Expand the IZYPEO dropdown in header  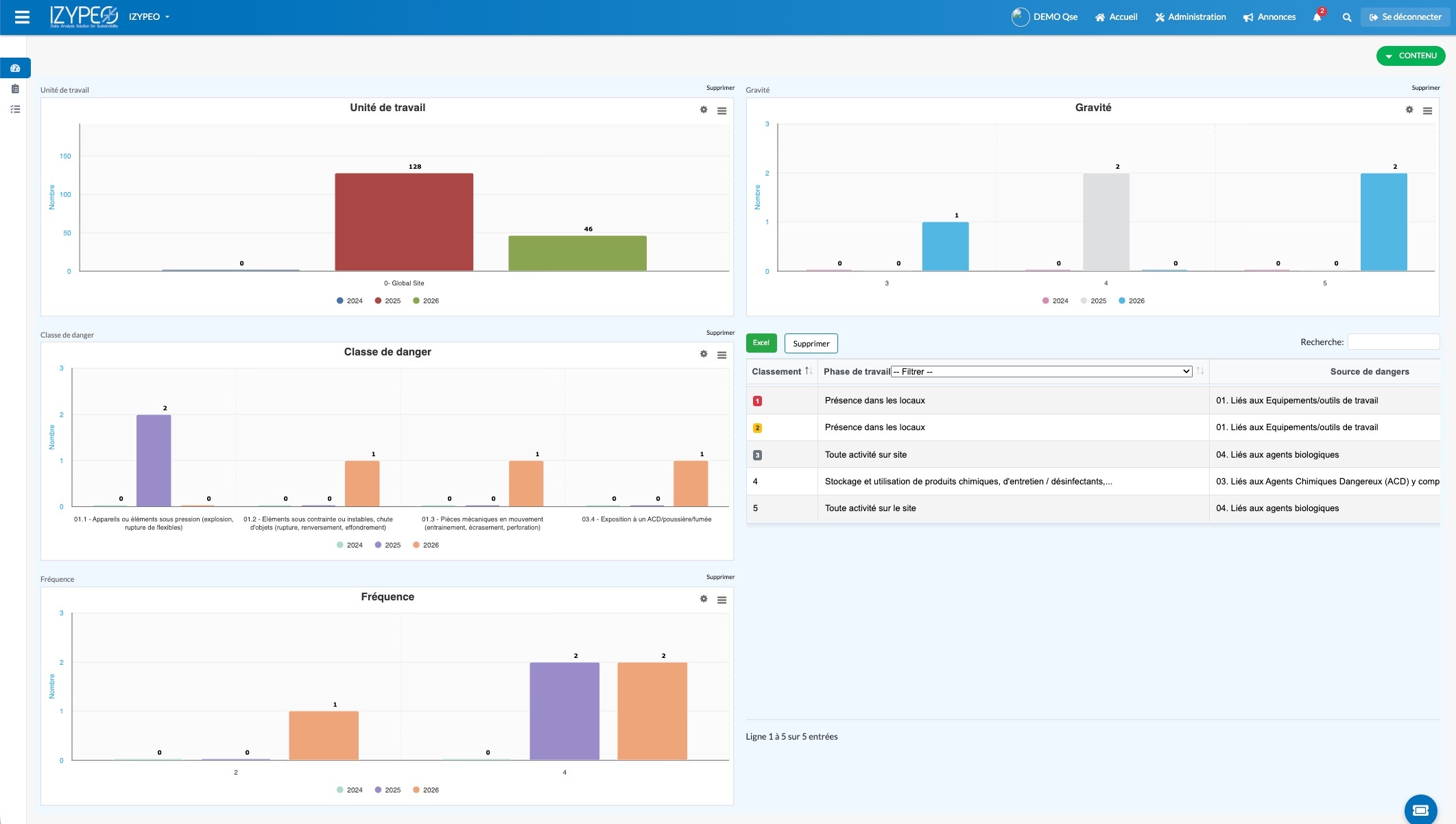(149, 17)
